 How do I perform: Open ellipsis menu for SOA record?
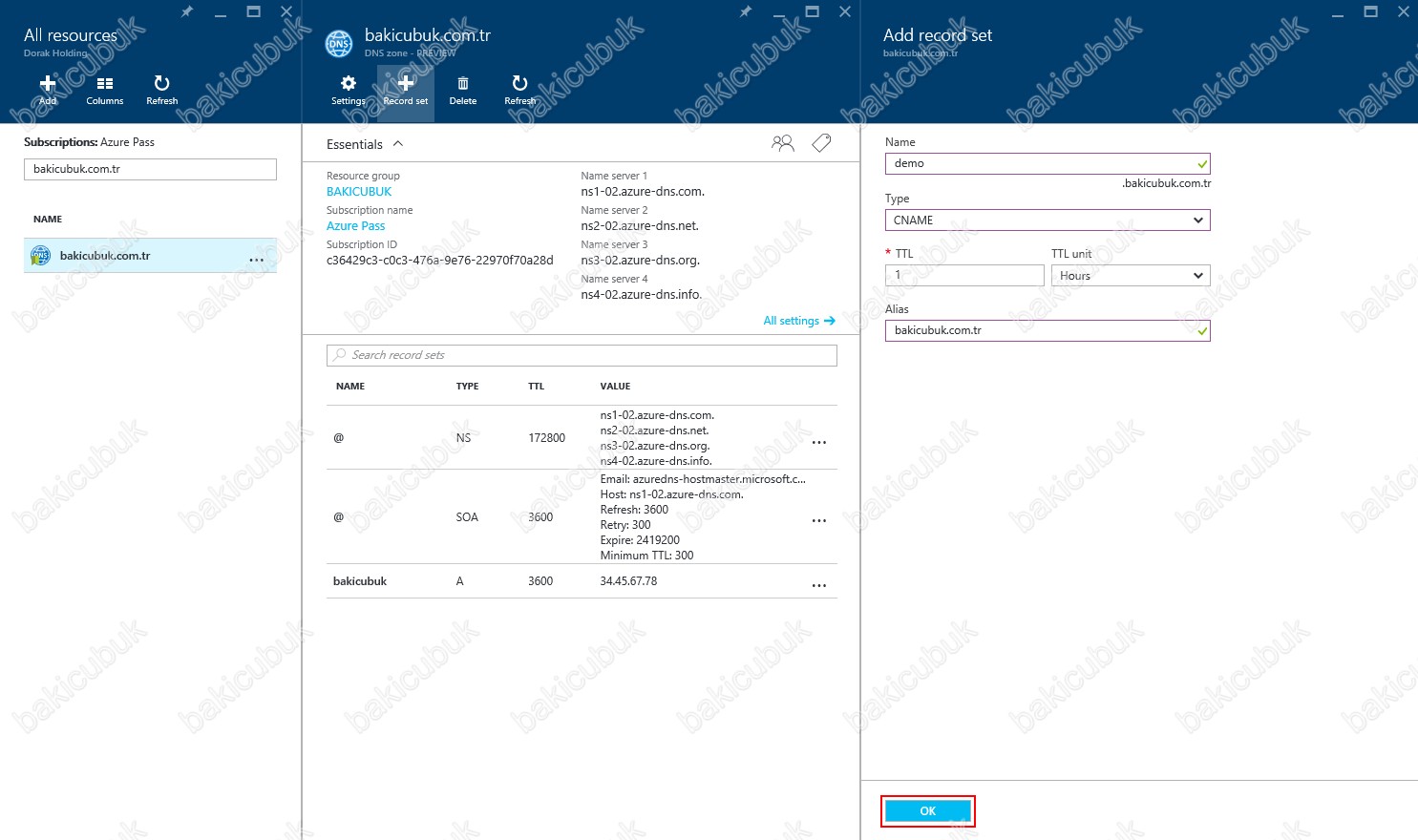[819, 521]
